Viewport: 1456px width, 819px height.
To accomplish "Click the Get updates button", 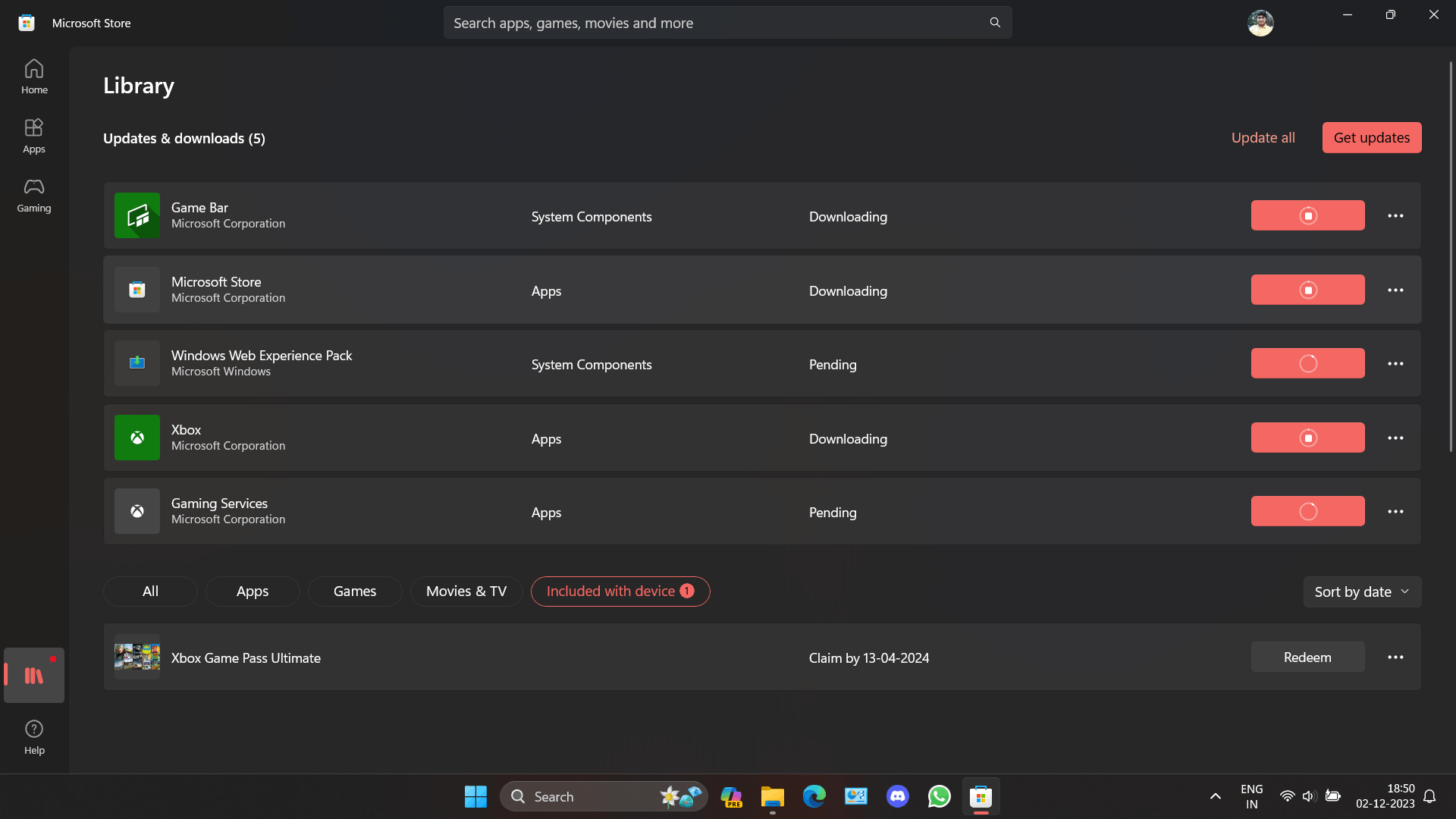I will pyautogui.click(x=1372, y=137).
